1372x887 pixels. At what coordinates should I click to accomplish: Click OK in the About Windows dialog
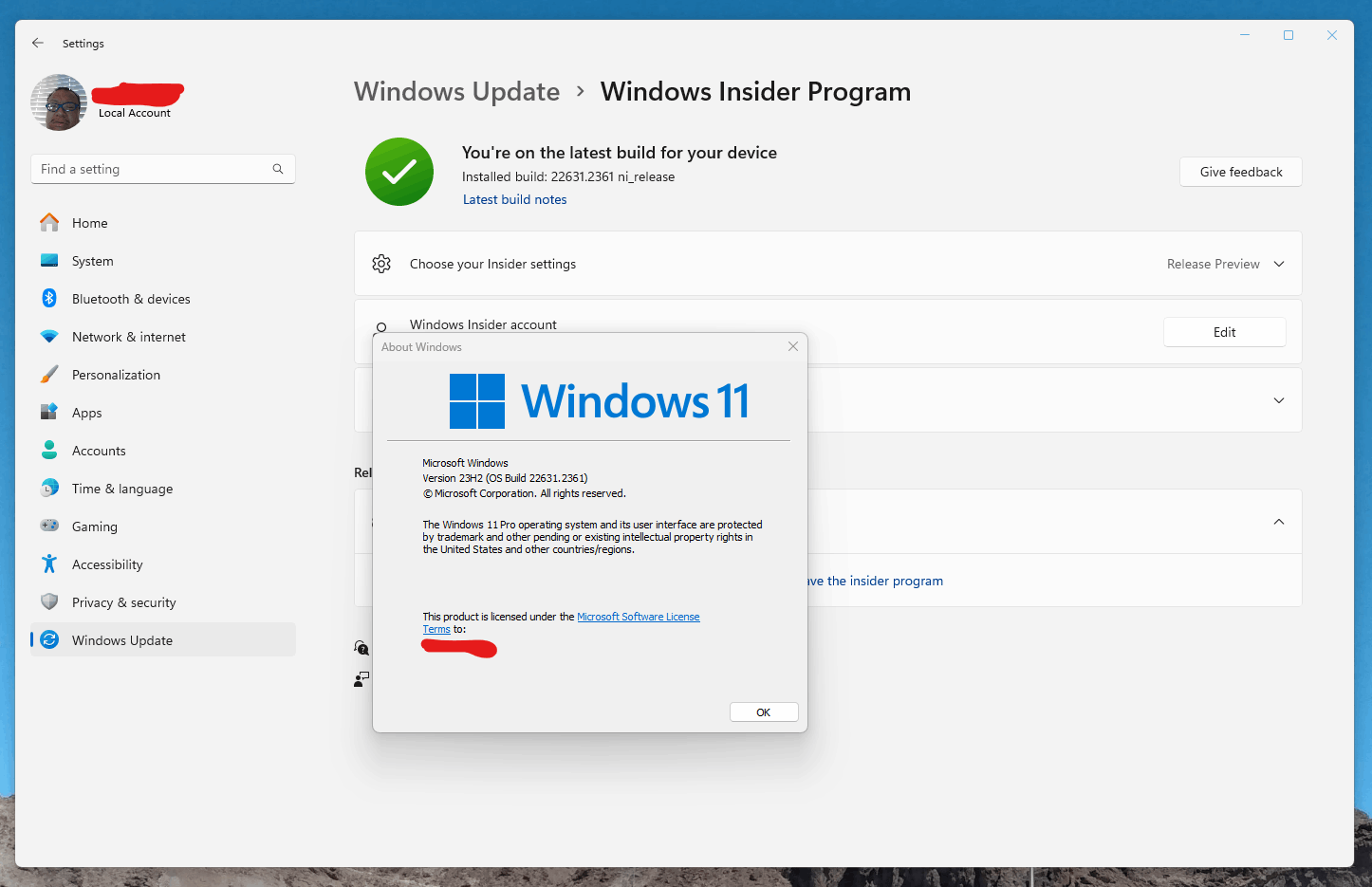click(x=764, y=712)
